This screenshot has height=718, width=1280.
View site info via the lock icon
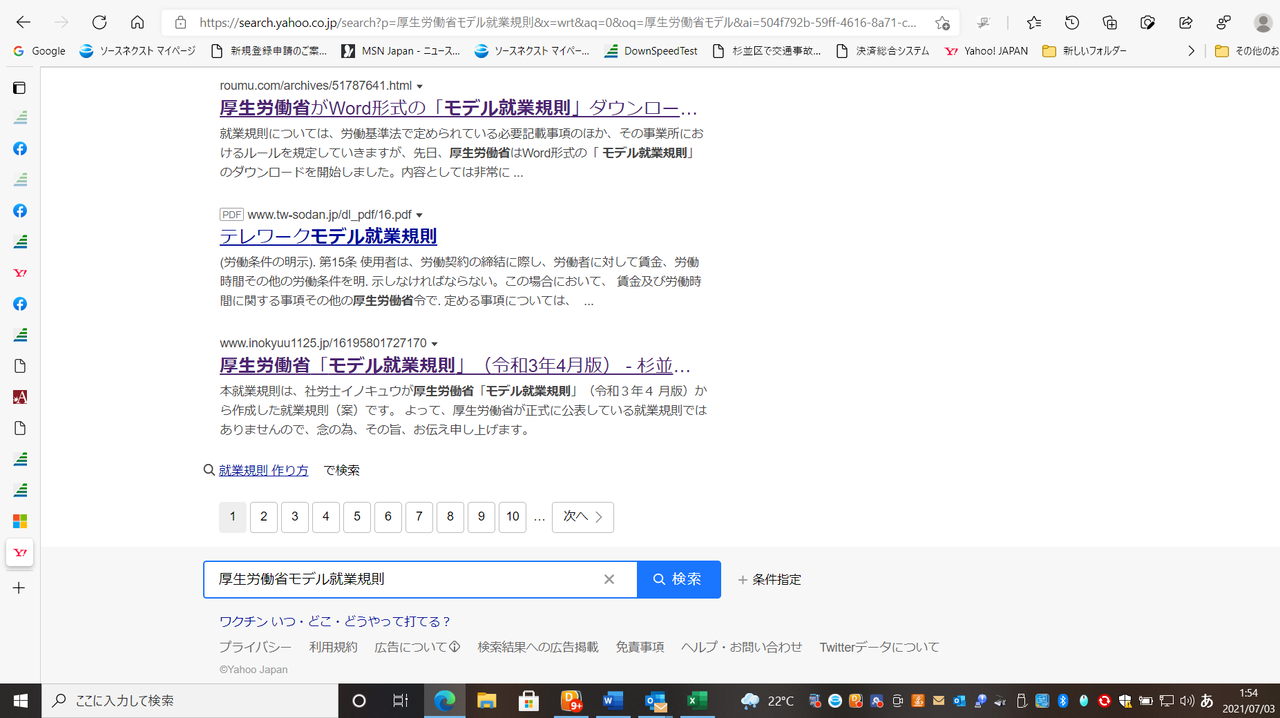(180, 22)
